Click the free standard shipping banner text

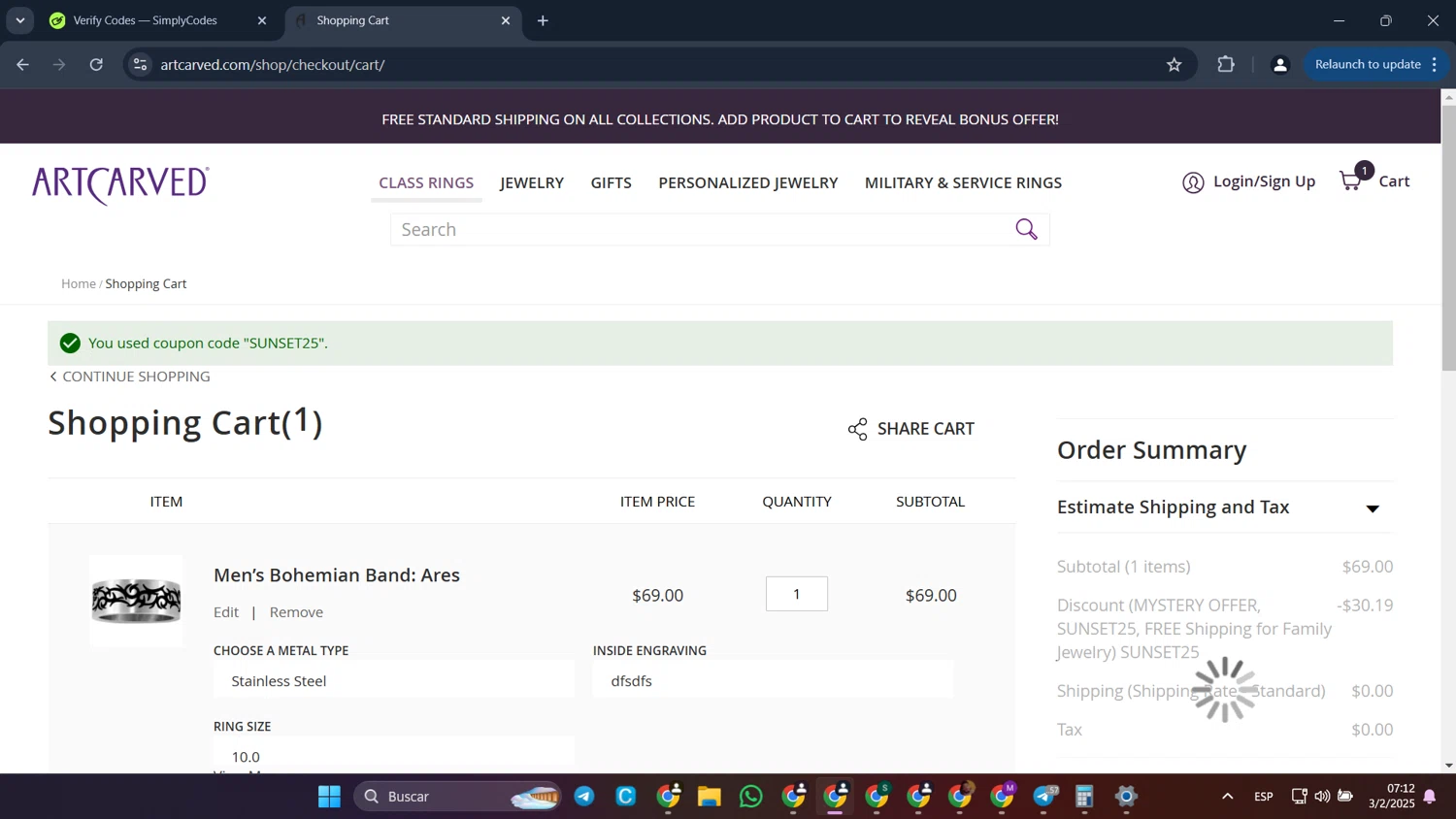720,119
